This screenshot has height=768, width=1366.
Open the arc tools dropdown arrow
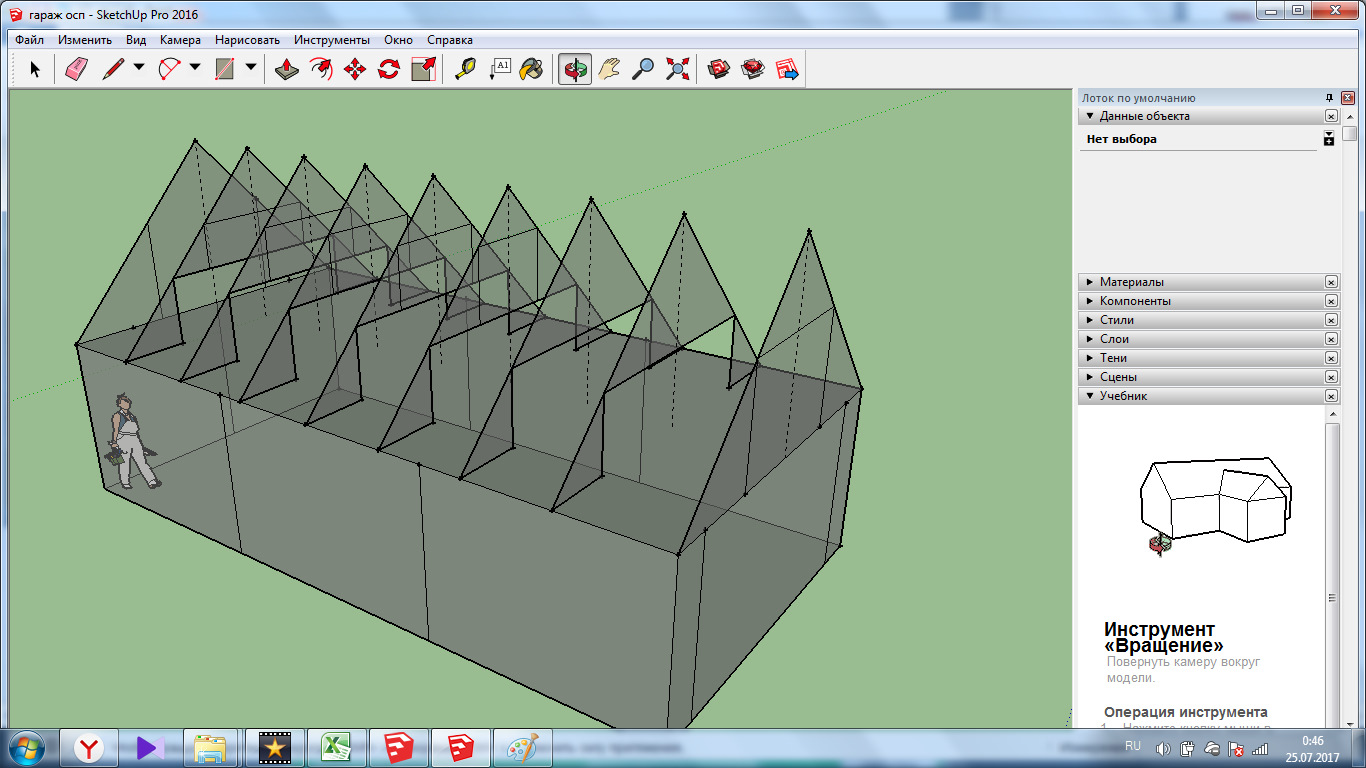[195, 68]
